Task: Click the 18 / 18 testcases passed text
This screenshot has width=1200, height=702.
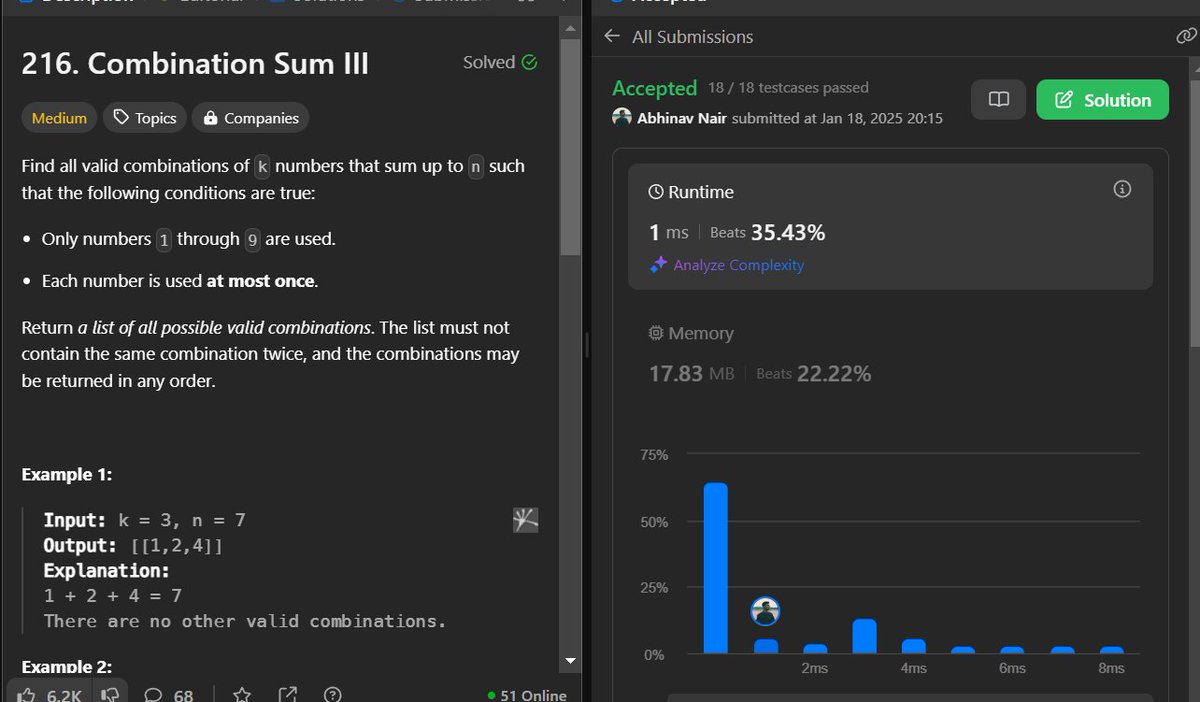Action: point(788,88)
